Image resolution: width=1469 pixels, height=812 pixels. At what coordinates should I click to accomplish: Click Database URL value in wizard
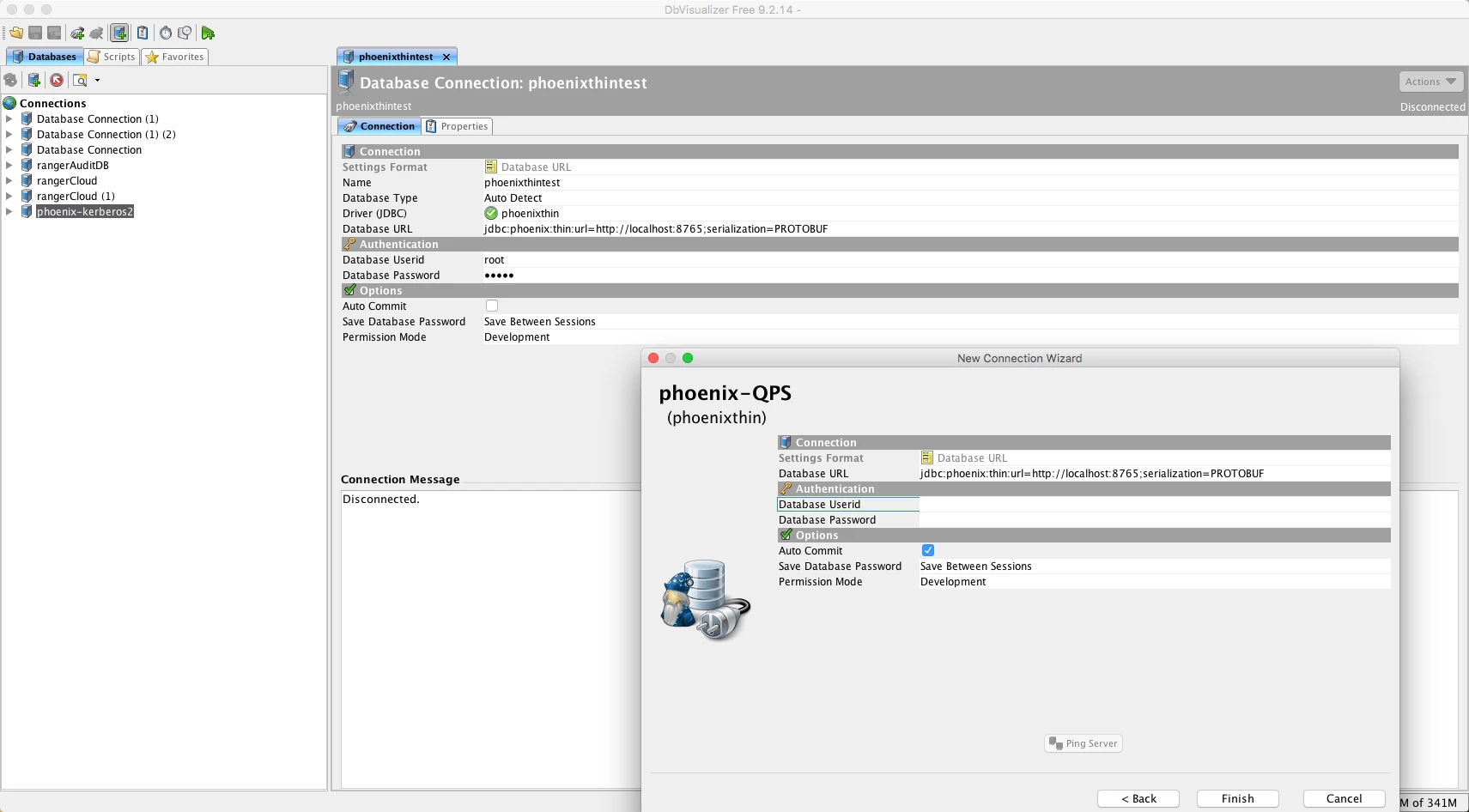tap(1092, 473)
